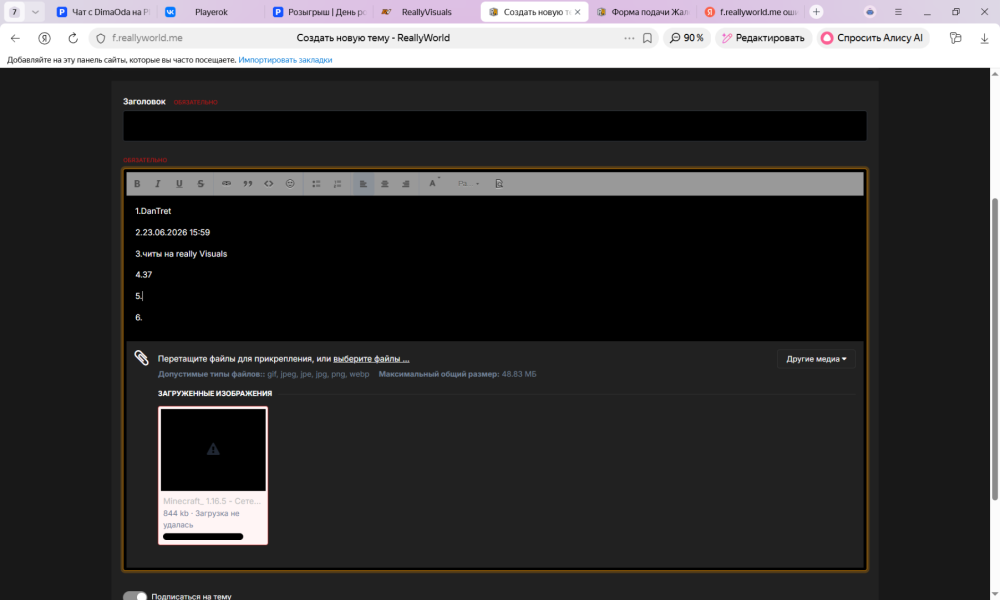The image size is (1000, 600).
Task: Switch to the f.reallyworld.me ошибка tab
Action: [x=751, y=11]
